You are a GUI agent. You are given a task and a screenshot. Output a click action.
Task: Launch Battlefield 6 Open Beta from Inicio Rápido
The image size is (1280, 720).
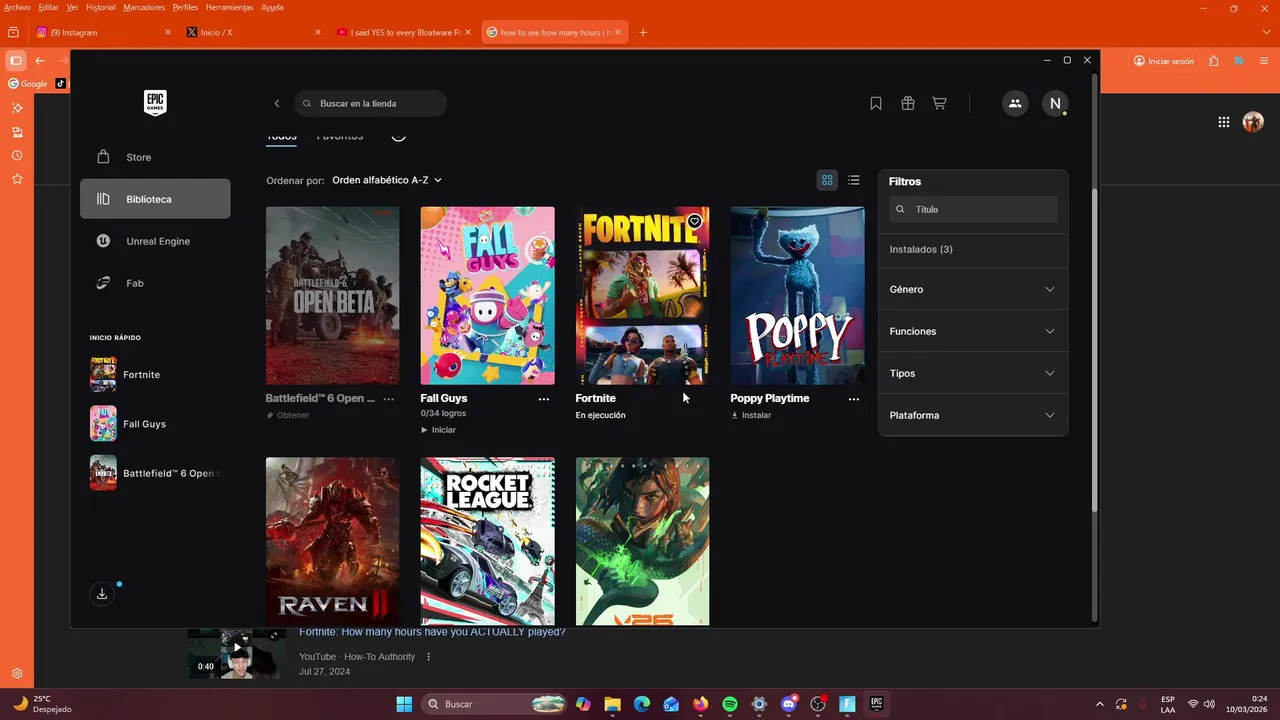tap(155, 473)
